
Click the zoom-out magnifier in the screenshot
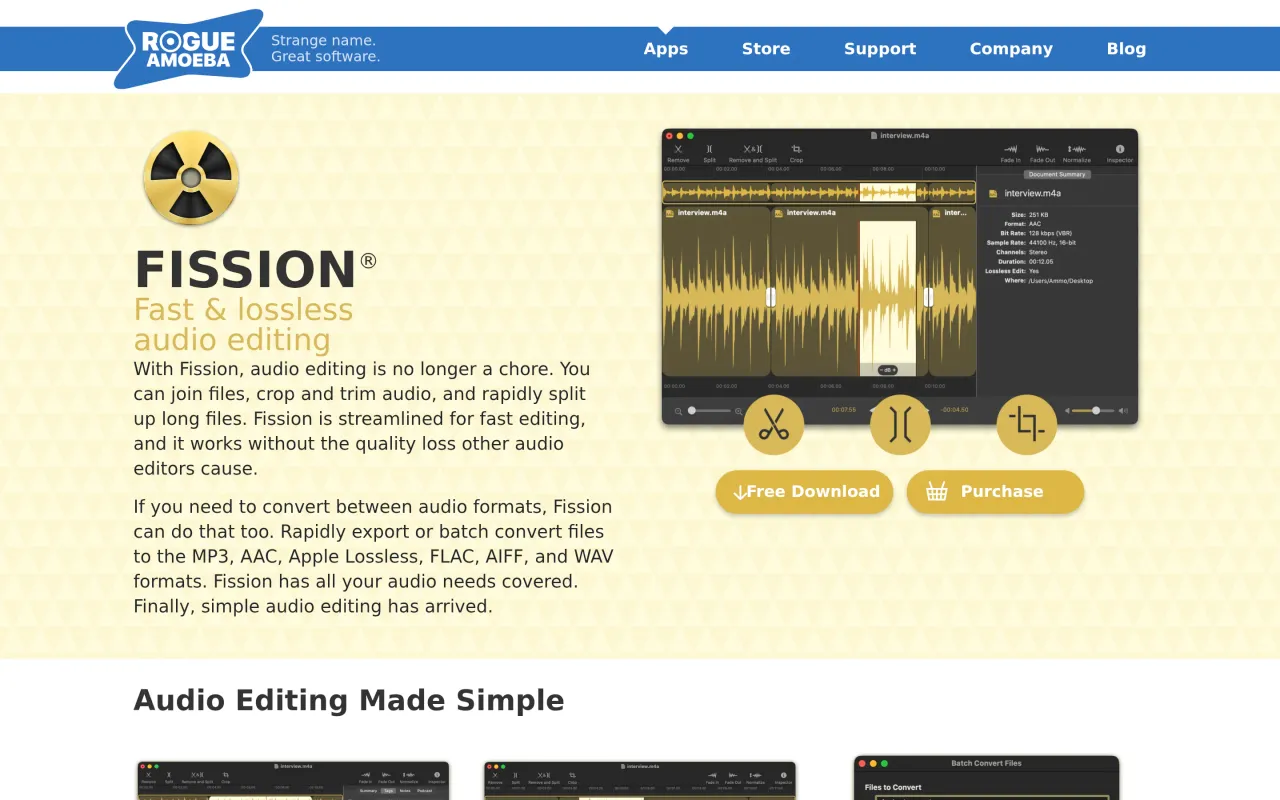pos(678,411)
